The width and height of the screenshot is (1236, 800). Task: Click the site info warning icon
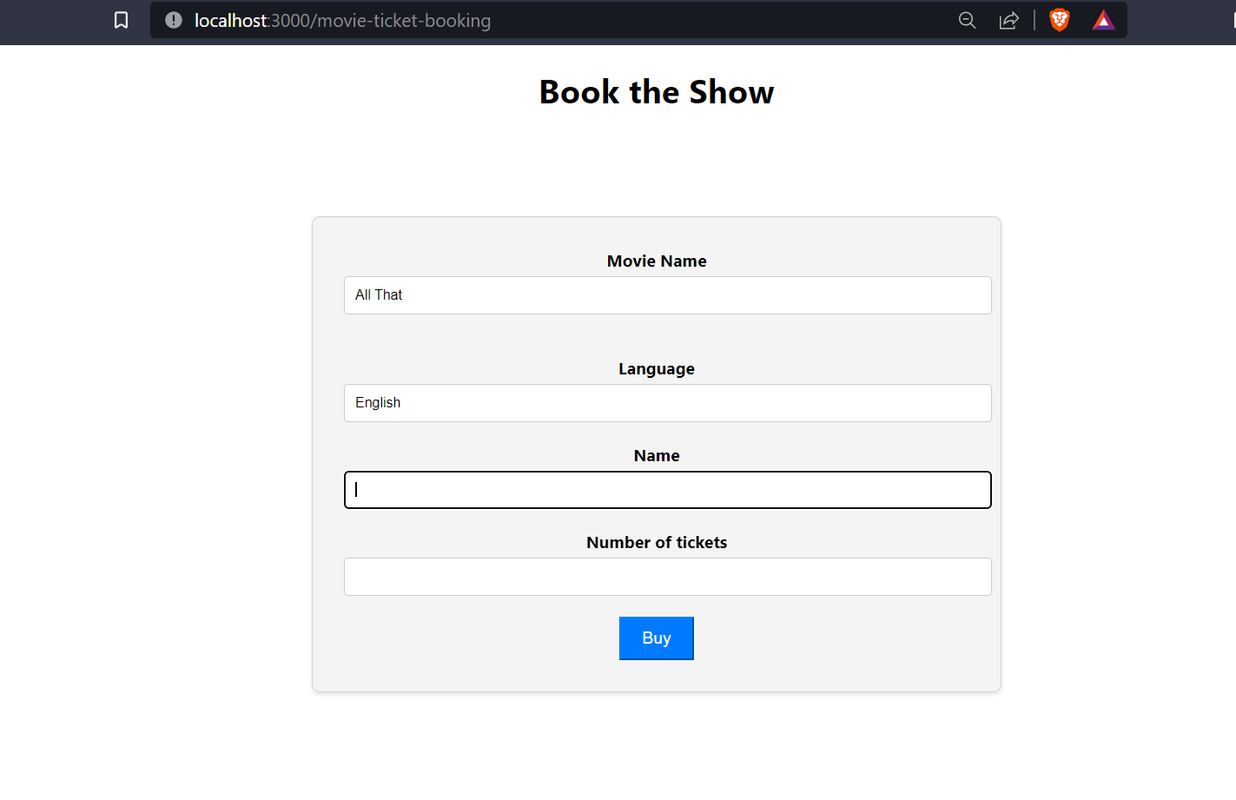pos(173,20)
